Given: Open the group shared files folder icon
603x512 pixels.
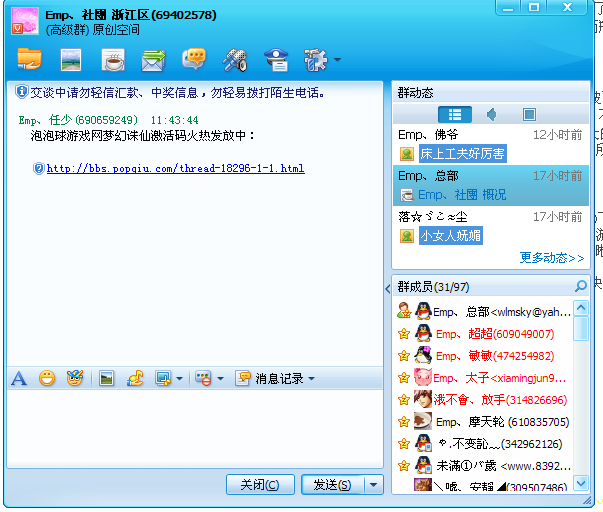Looking at the screenshot, I should (x=29, y=59).
